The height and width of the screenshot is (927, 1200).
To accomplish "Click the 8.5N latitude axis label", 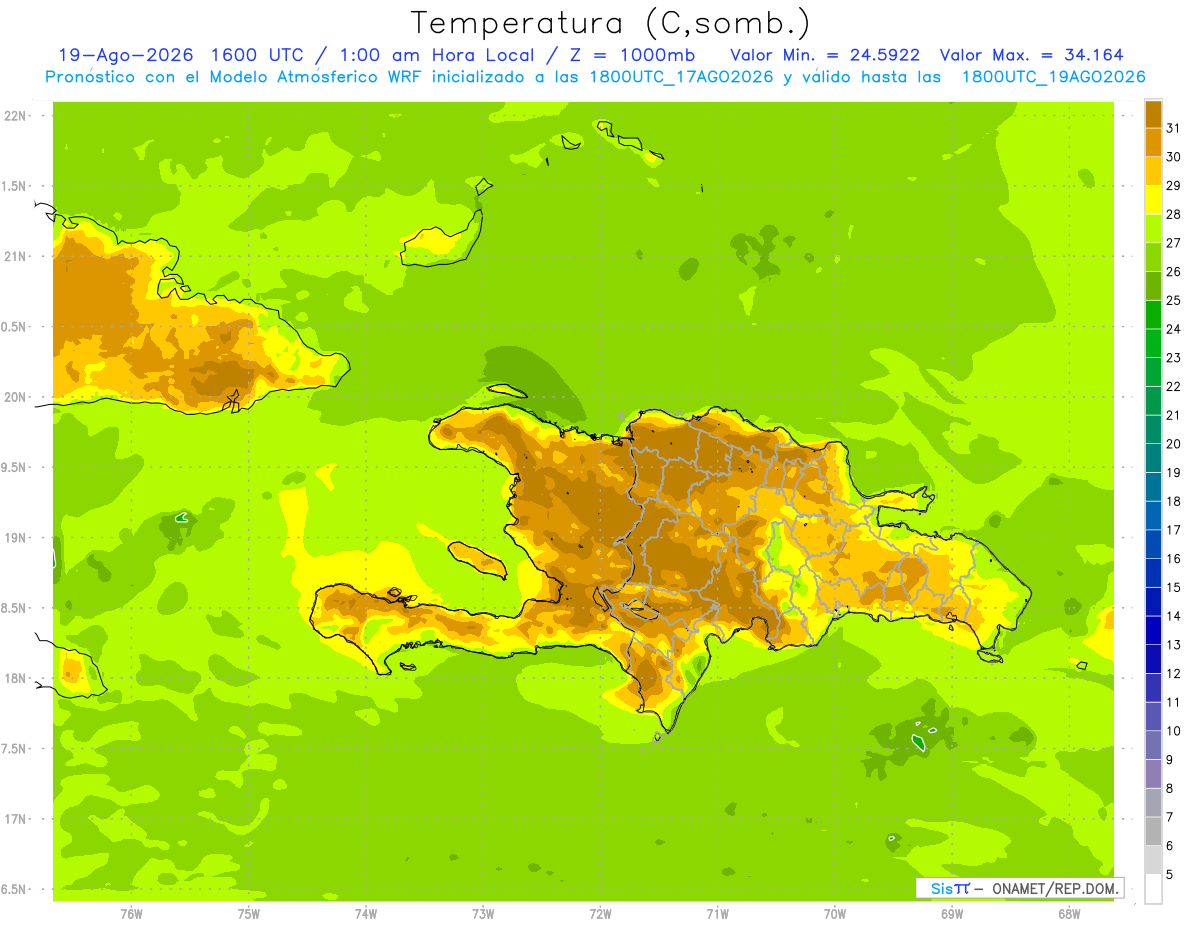I will 14,608.
